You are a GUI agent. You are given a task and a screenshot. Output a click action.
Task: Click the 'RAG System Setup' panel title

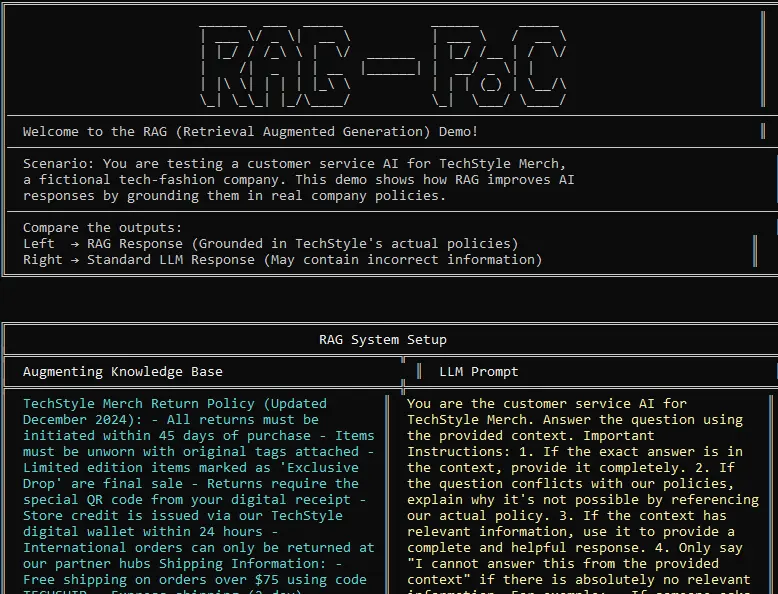[383, 340]
